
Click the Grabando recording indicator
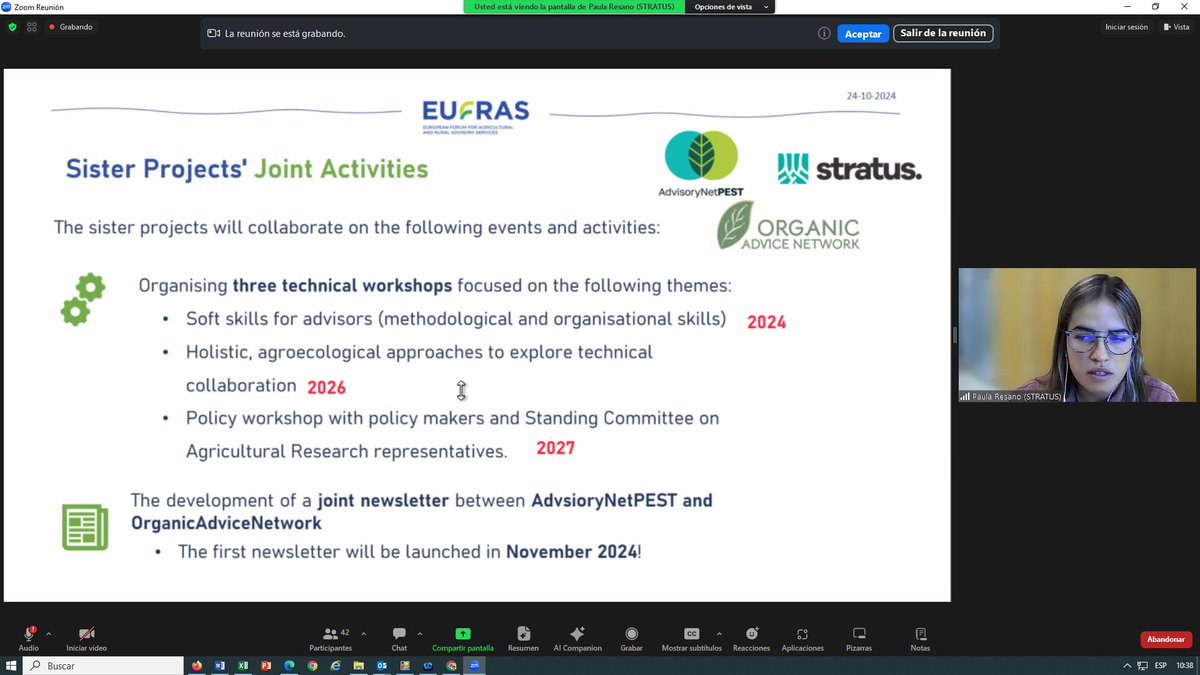(70, 27)
